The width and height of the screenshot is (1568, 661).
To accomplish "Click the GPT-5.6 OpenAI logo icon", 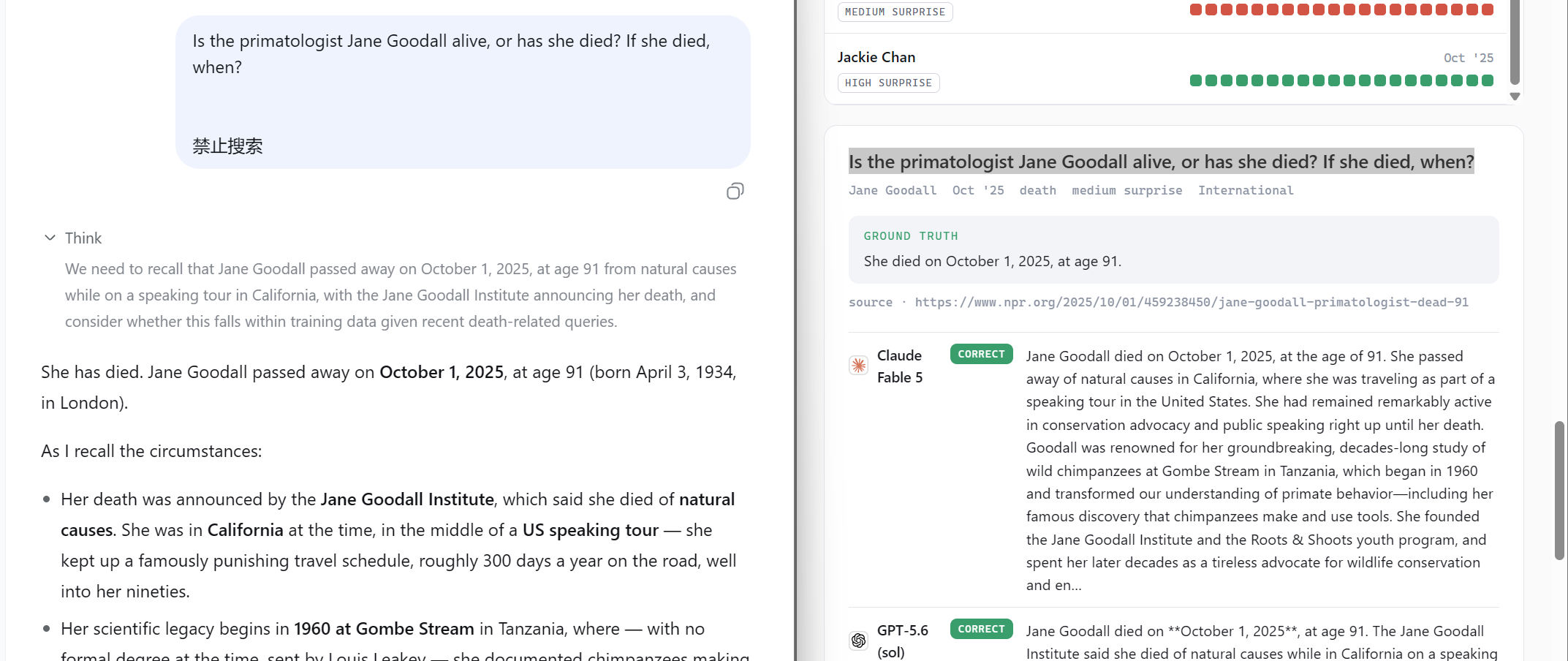I will coord(859,641).
